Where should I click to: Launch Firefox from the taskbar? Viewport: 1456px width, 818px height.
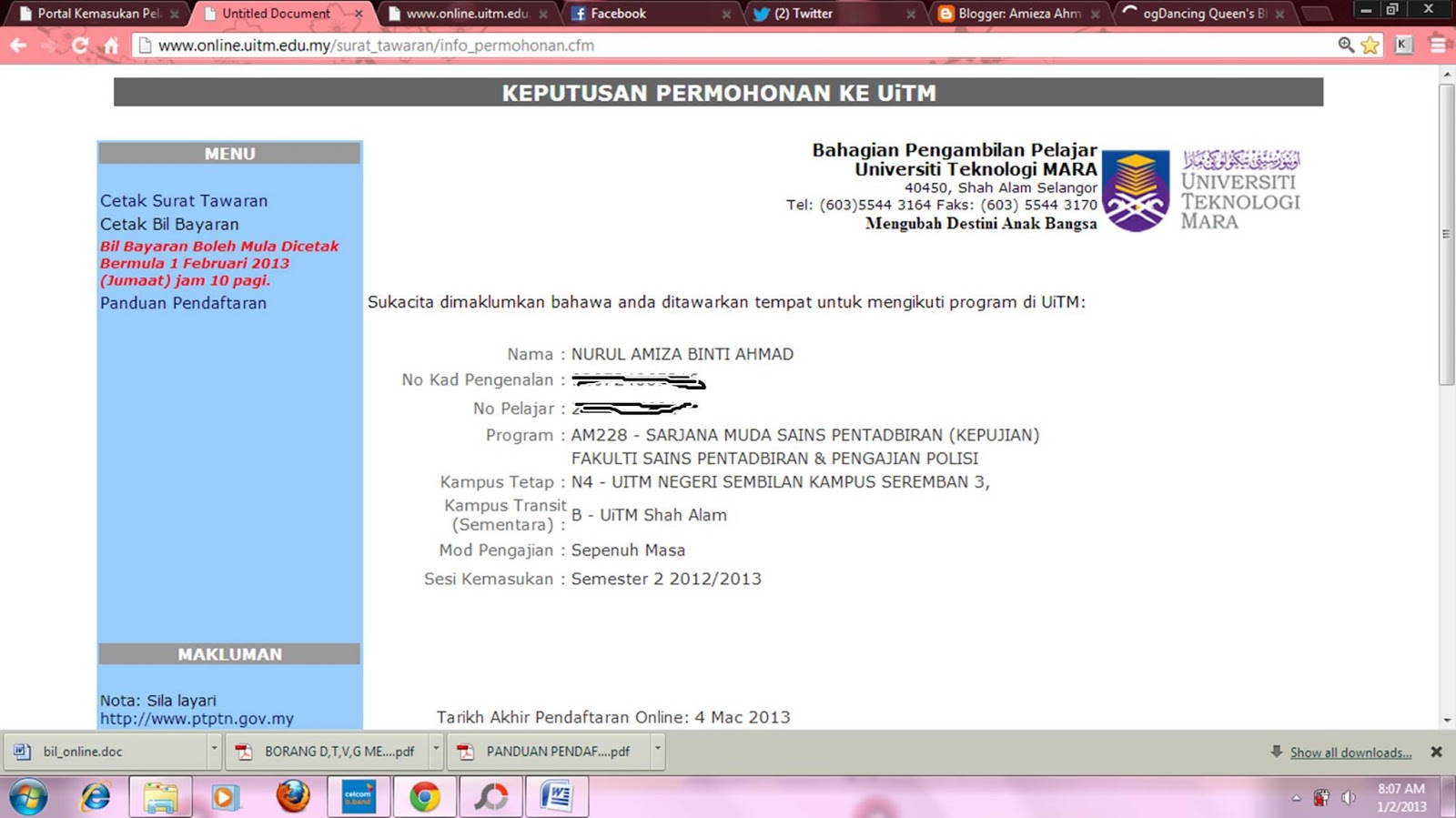click(293, 797)
